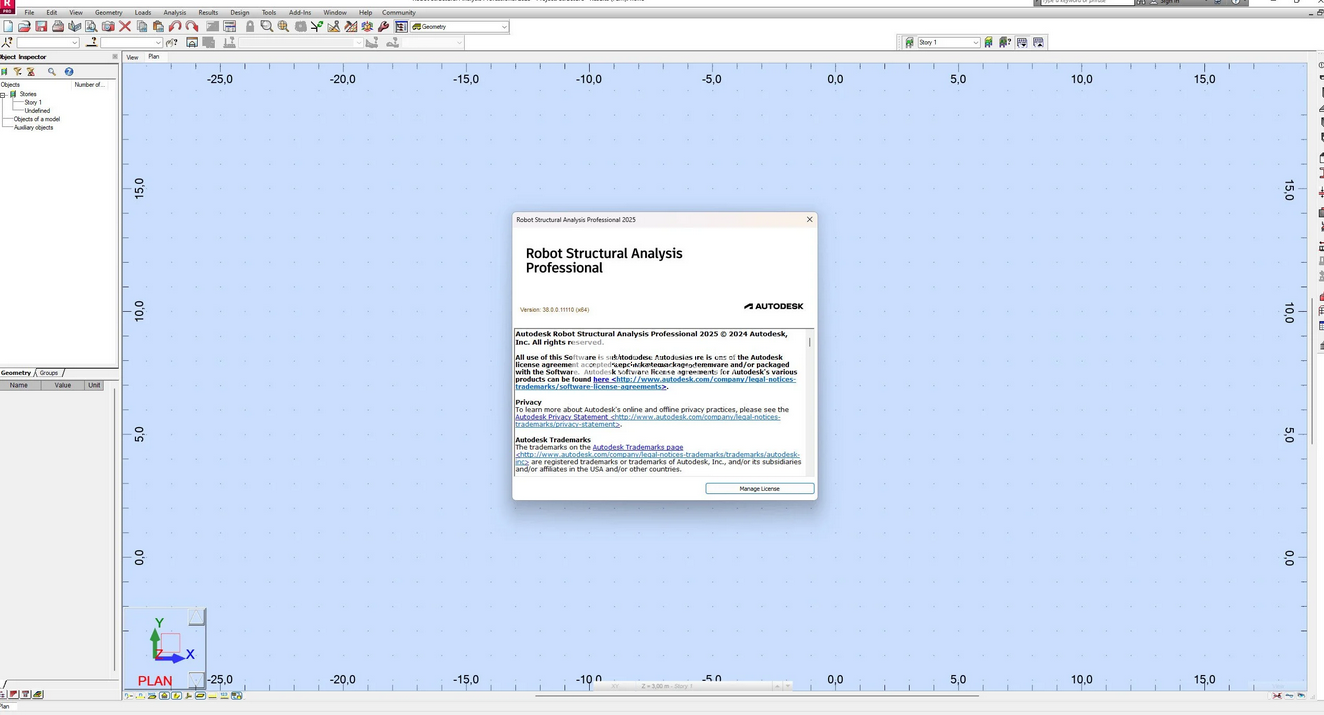
Task: Open the Analysis menu
Action: (x=175, y=13)
